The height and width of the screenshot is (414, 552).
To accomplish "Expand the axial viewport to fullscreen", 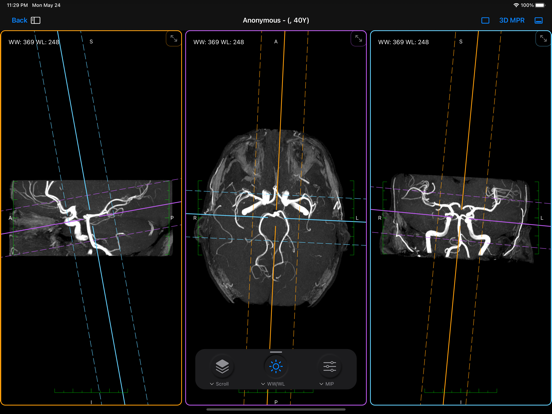I will point(358,39).
